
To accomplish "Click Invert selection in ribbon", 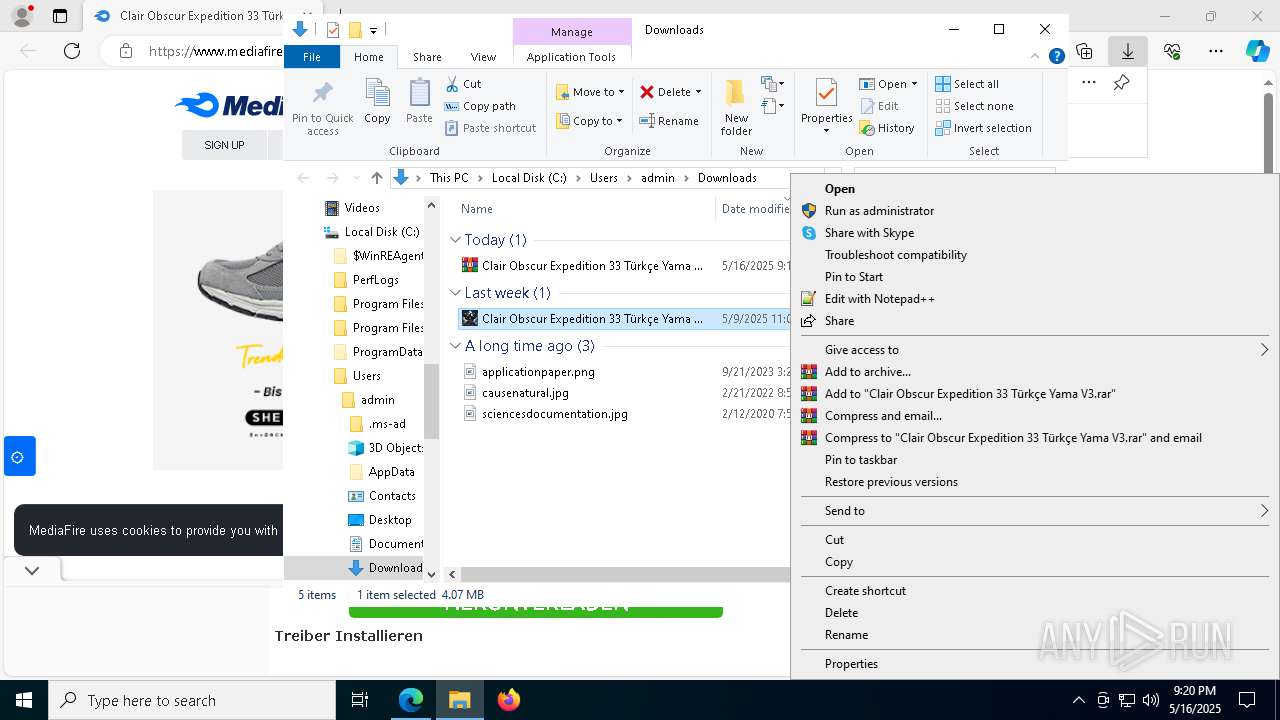I will click(x=983, y=128).
